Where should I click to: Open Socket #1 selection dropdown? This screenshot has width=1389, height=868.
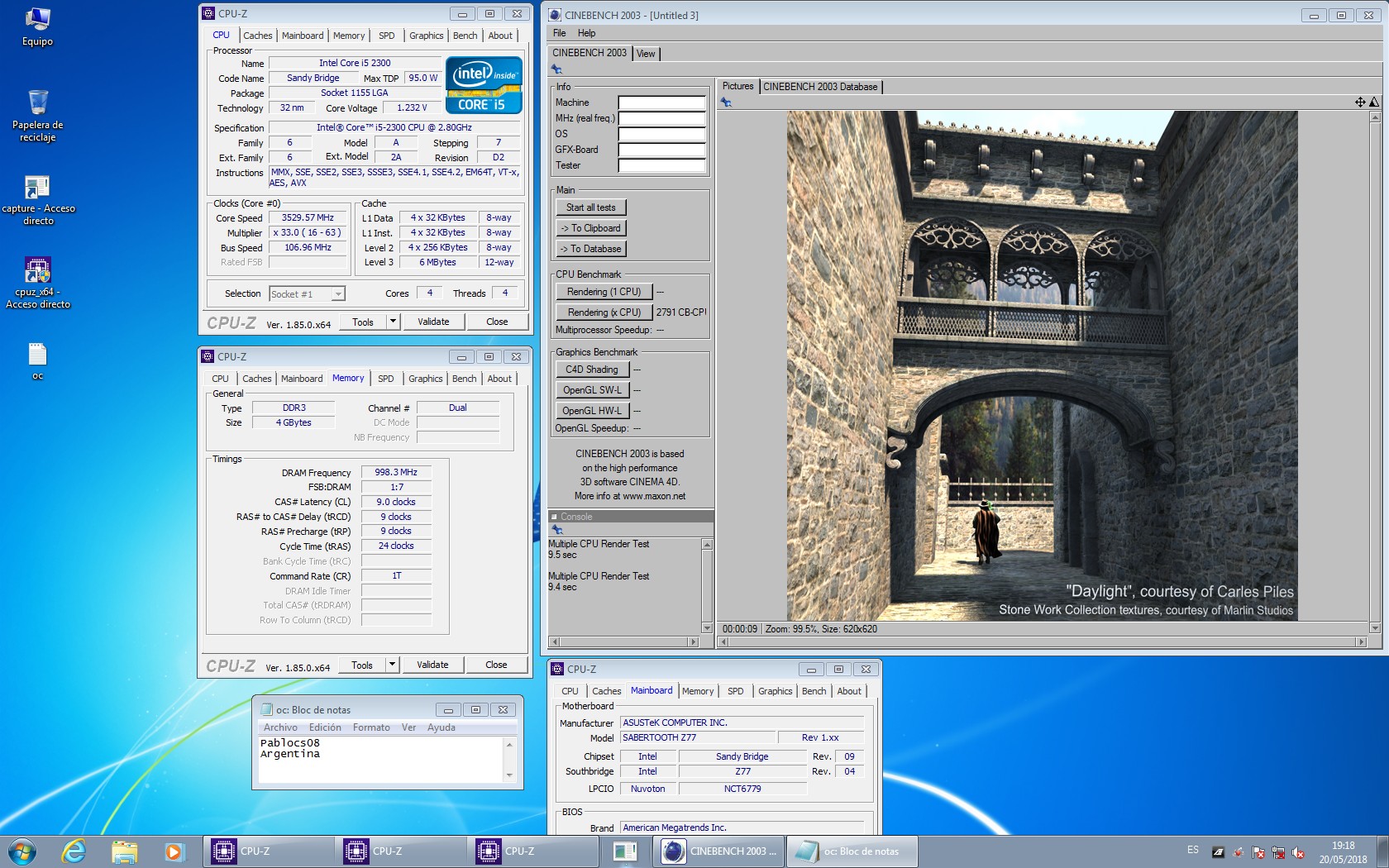pos(337,294)
